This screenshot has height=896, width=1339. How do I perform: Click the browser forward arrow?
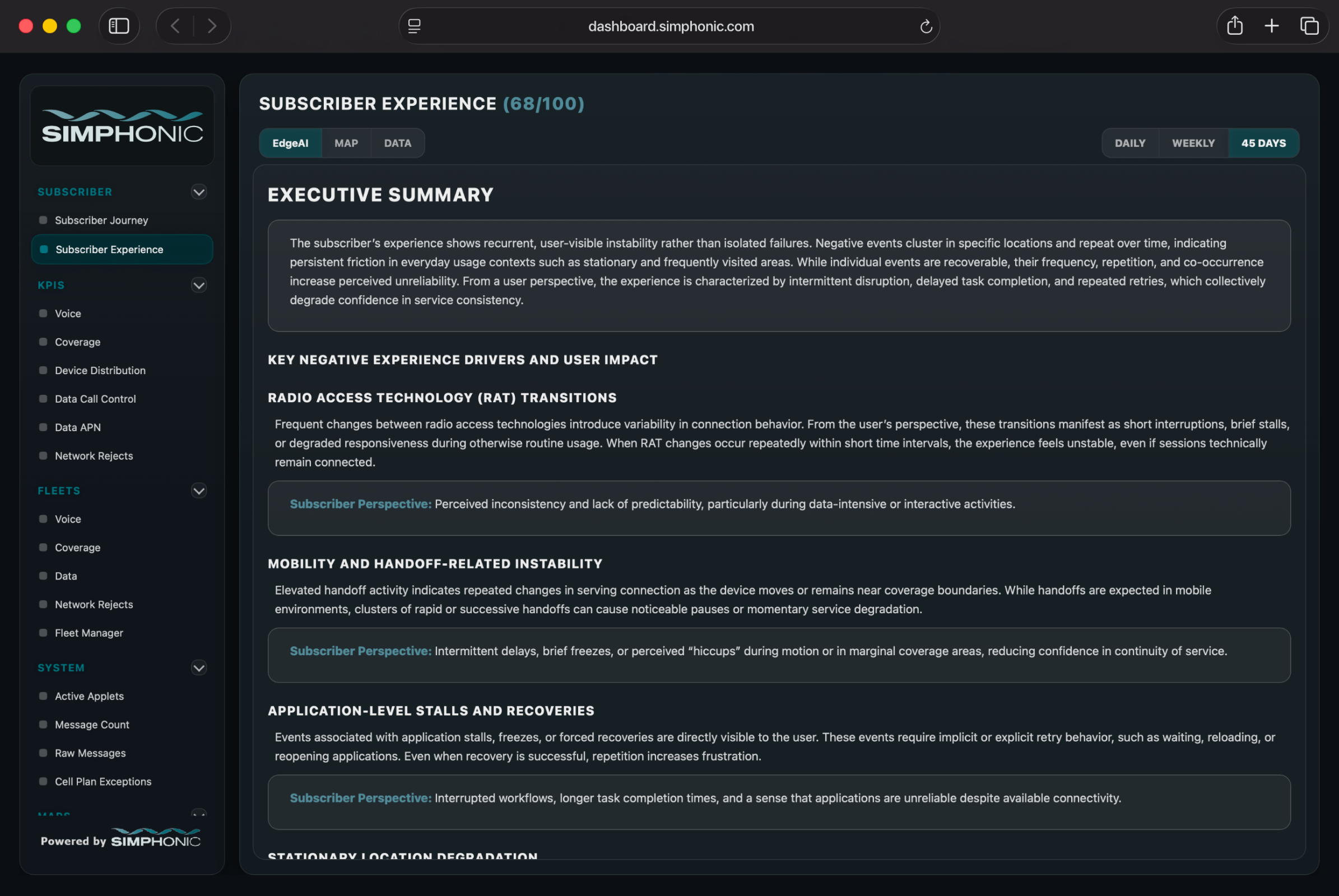(212, 26)
